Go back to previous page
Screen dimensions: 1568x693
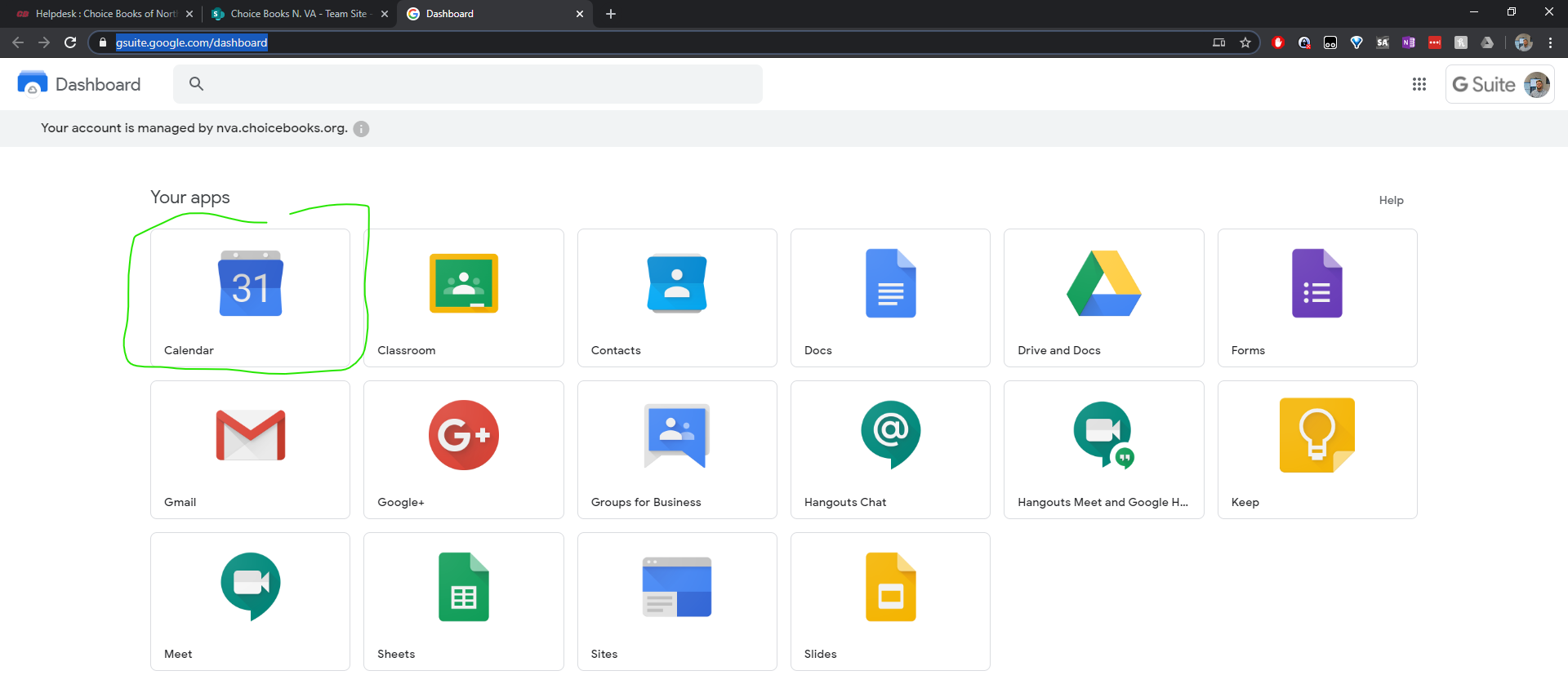18,42
